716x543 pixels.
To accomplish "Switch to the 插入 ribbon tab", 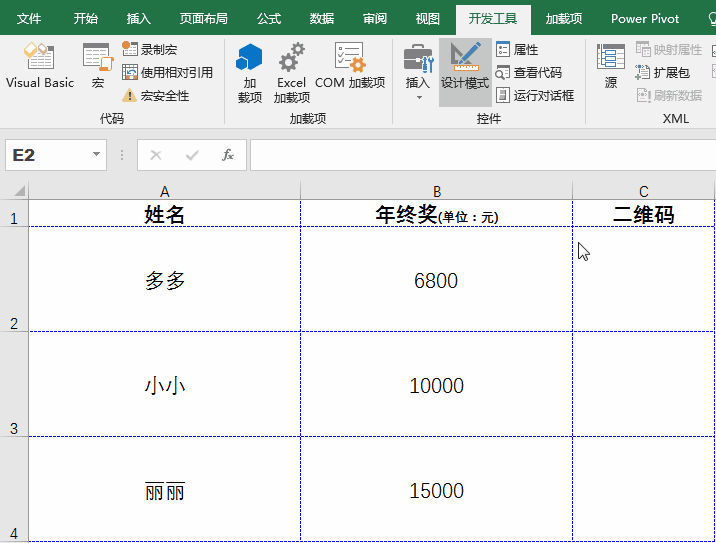I will coord(138,19).
